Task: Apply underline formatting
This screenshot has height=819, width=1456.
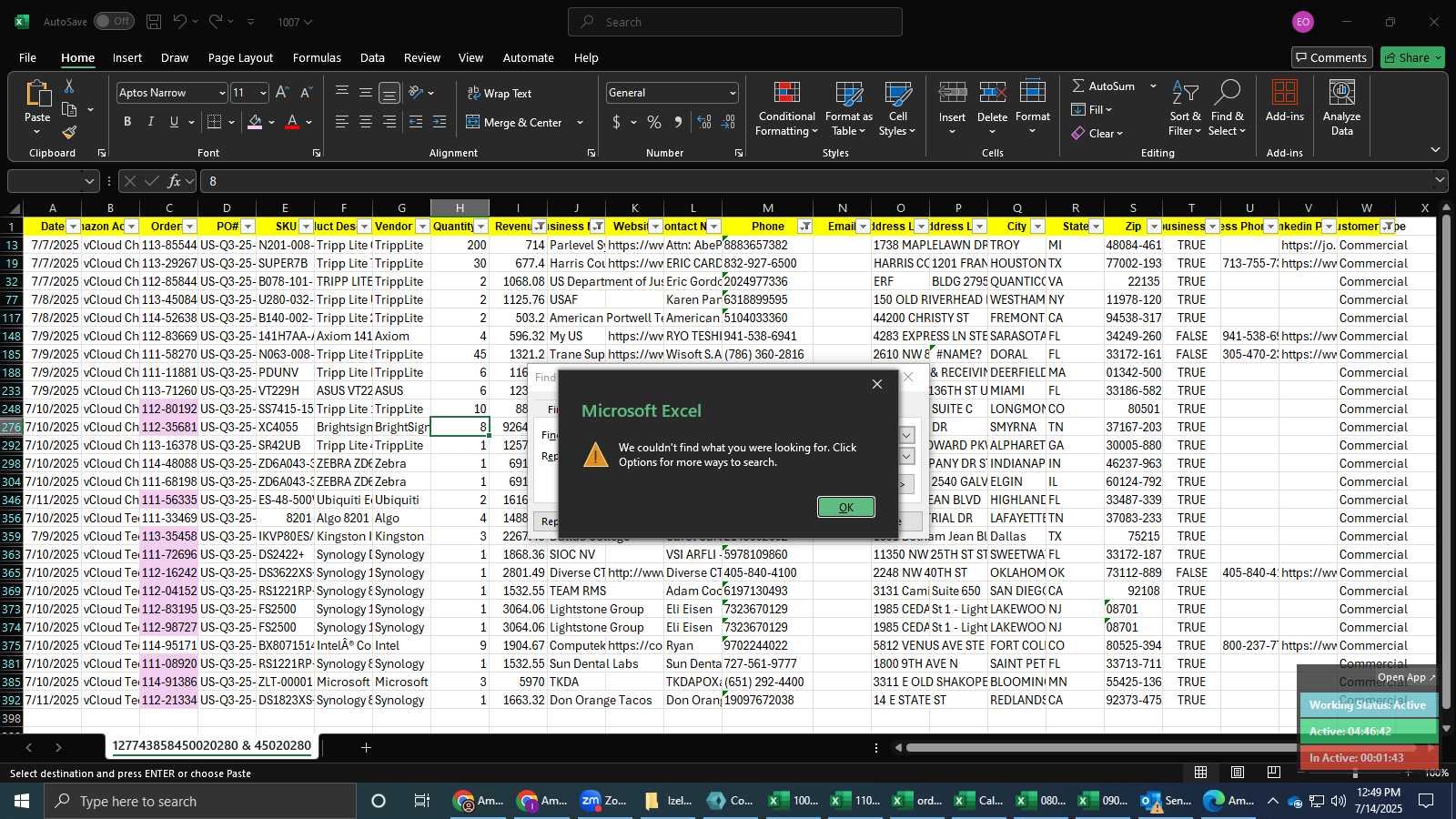Action: click(x=174, y=122)
